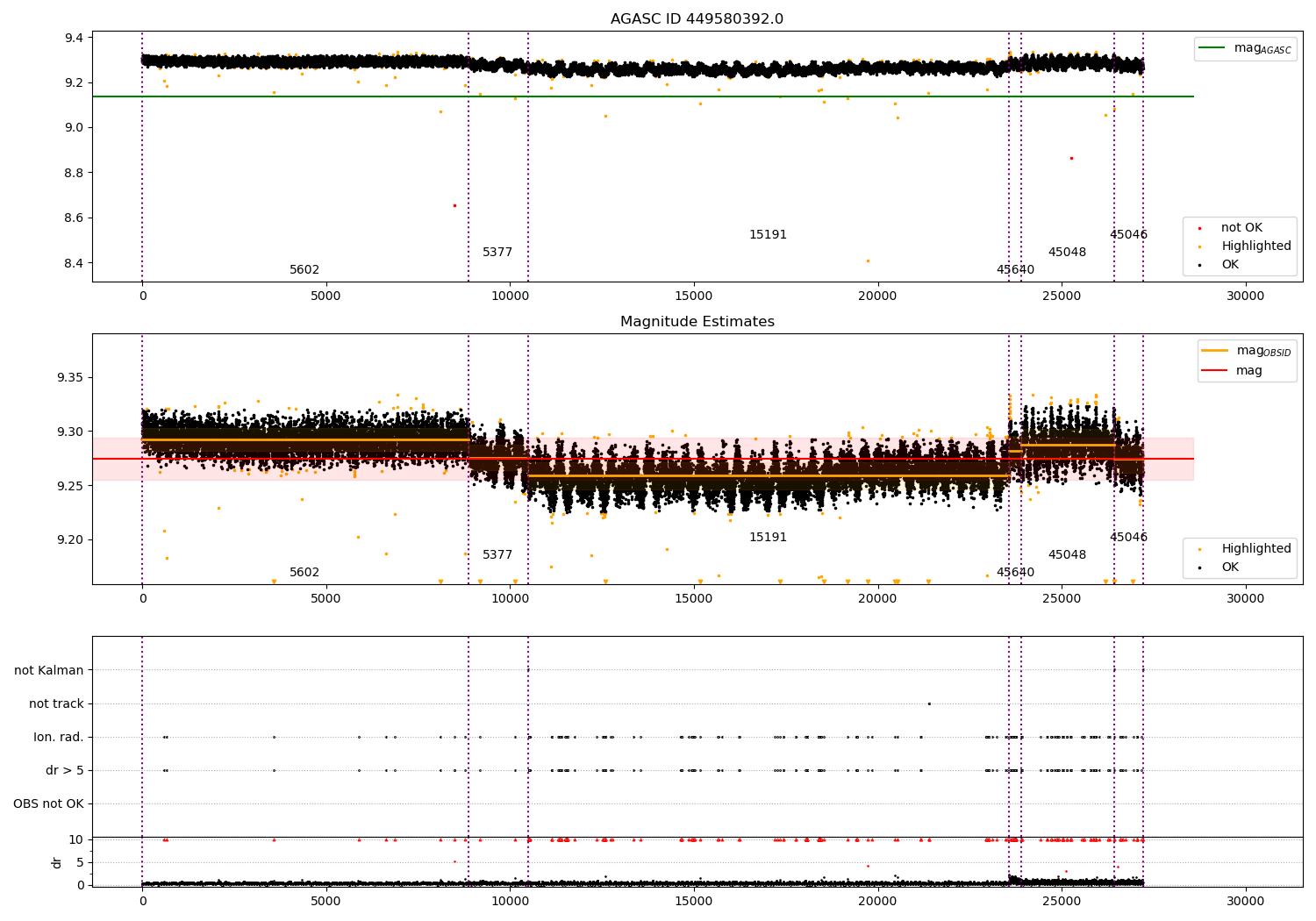Click the 'dr > 5' axis label
This screenshot has height=921, width=1316.
click(65, 771)
